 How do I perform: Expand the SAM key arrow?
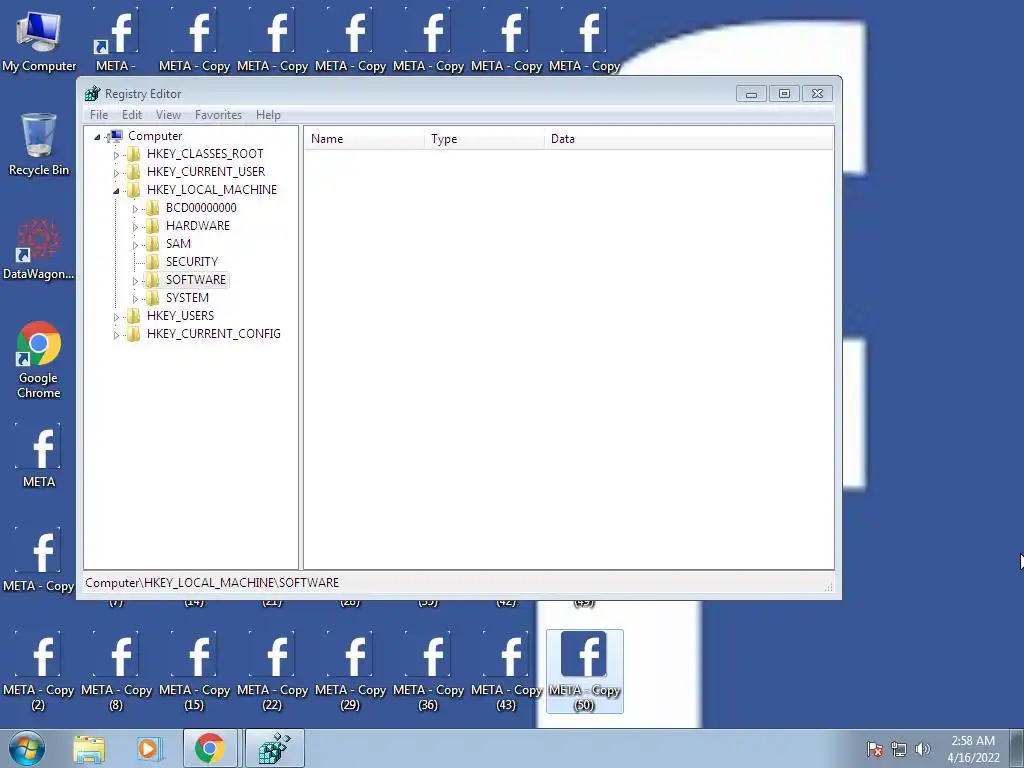click(x=135, y=245)
